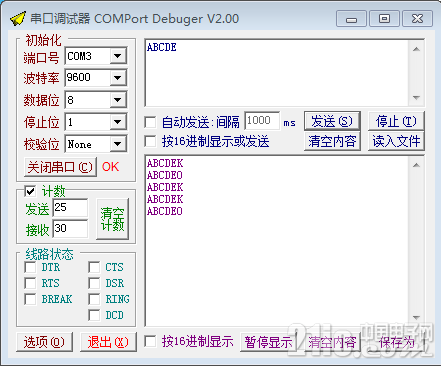Minimize the COMPort Debuger window
Viewport: 441px width, 366px height.
[x=351, y=19]
